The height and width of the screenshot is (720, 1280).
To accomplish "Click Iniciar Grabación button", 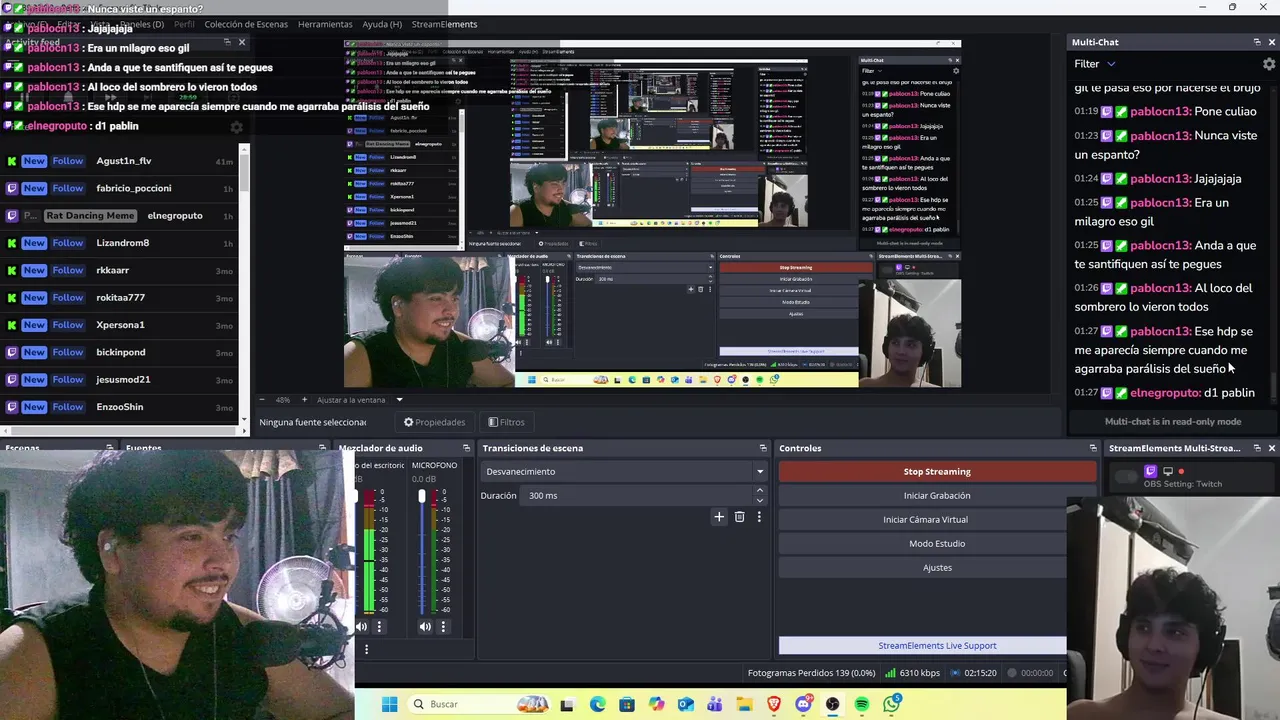I will pos(937,496).
